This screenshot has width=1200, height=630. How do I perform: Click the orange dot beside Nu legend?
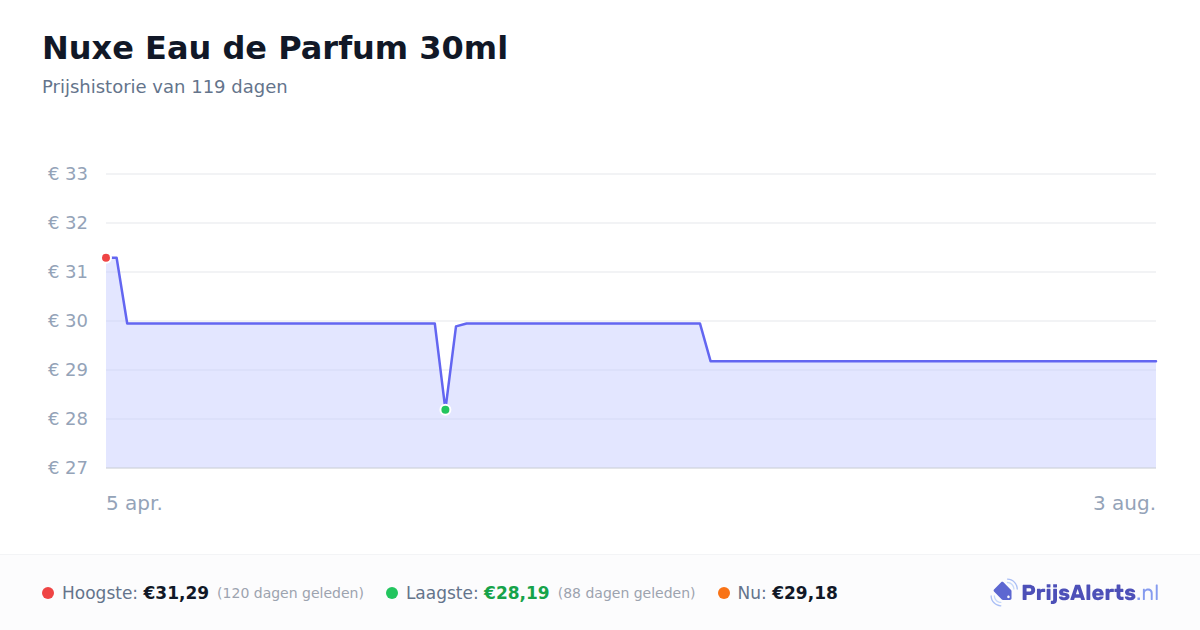point(724,593)
